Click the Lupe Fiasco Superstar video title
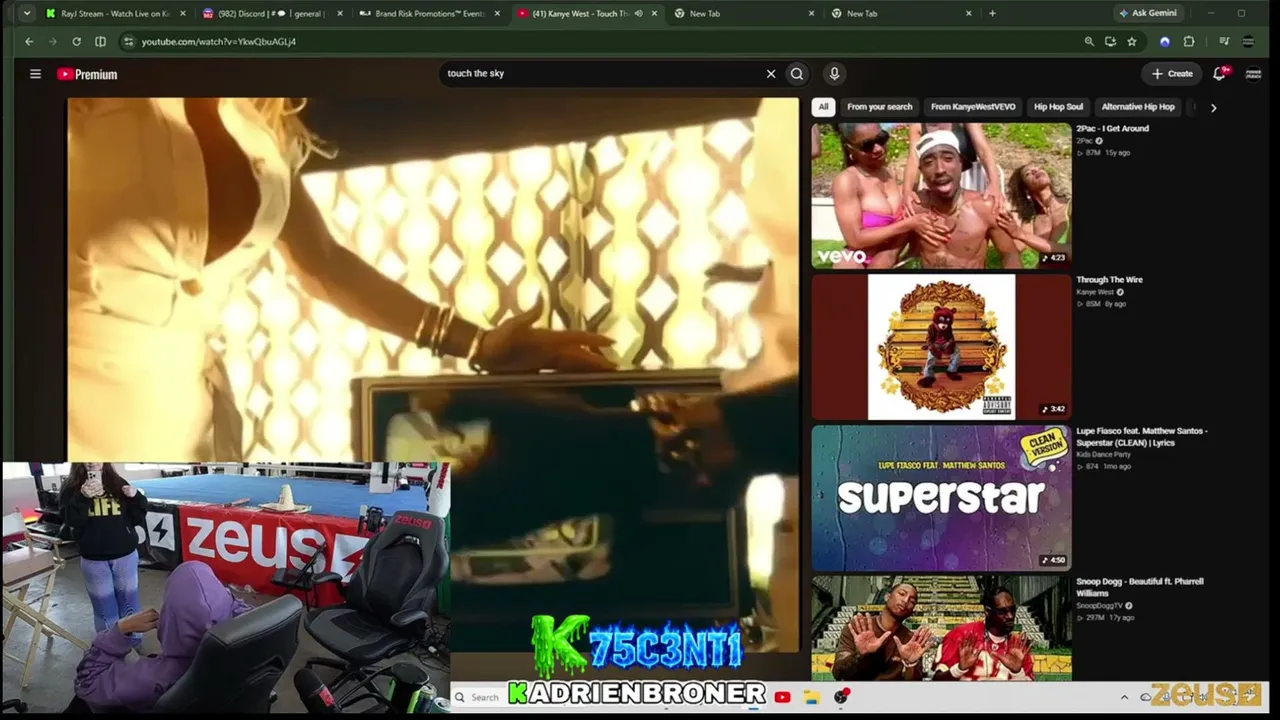 [x=1142, y=437]
